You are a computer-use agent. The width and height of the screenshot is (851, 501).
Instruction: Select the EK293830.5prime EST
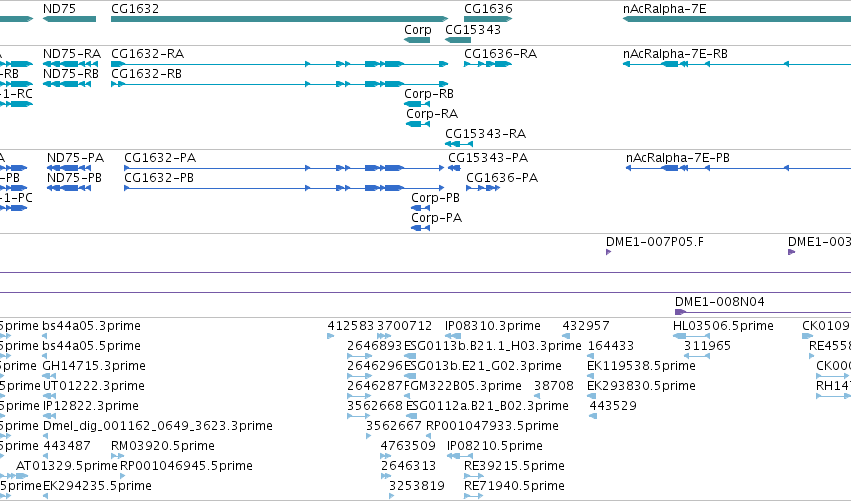tap(591, 396)
